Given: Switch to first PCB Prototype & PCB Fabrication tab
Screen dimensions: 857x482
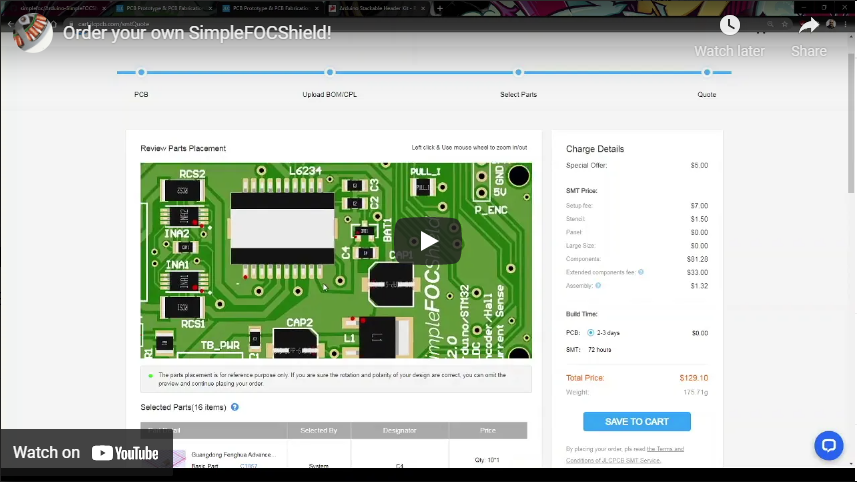Looking at the screenshot, I should (x=165, y=8).
